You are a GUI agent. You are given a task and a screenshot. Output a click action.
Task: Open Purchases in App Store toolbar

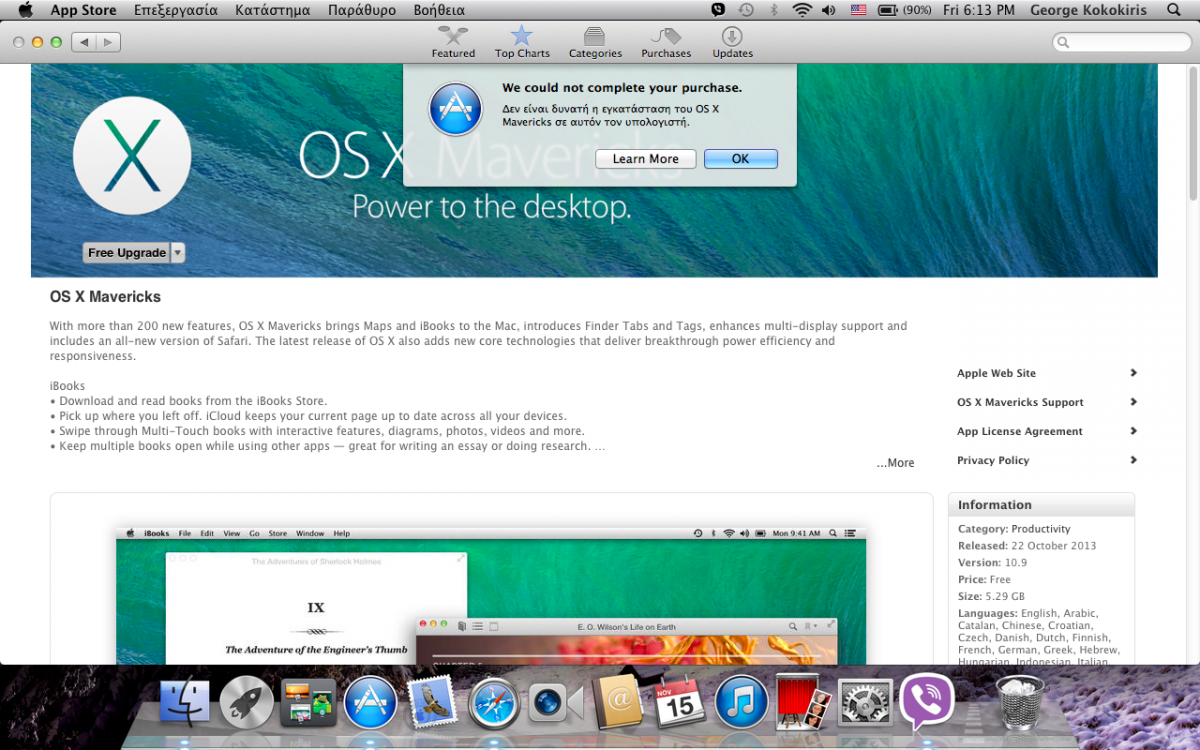[666, 42]
